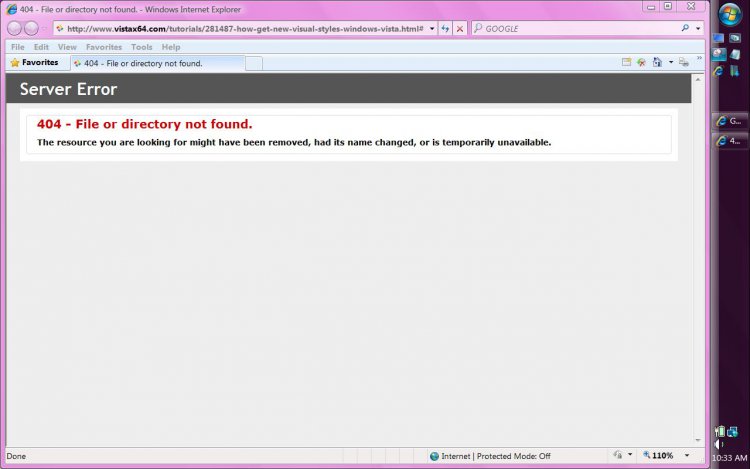Click 'Server Error' heading
The height and width of the screenshot is (469, 750).
[x=68, y=89]
